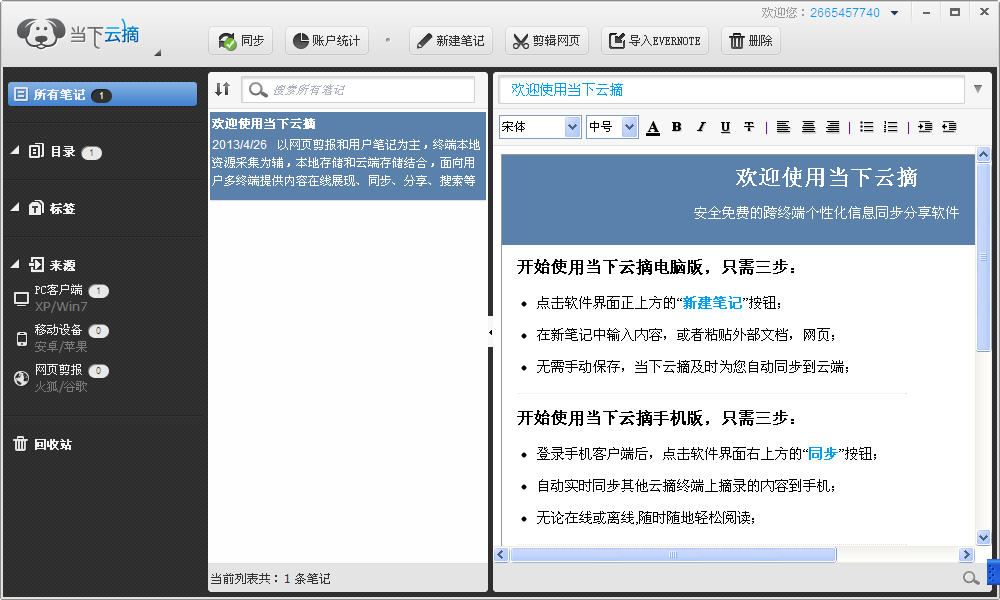
Task: Import notes via 导入EVERNOTE
Action: coord(655,41)
